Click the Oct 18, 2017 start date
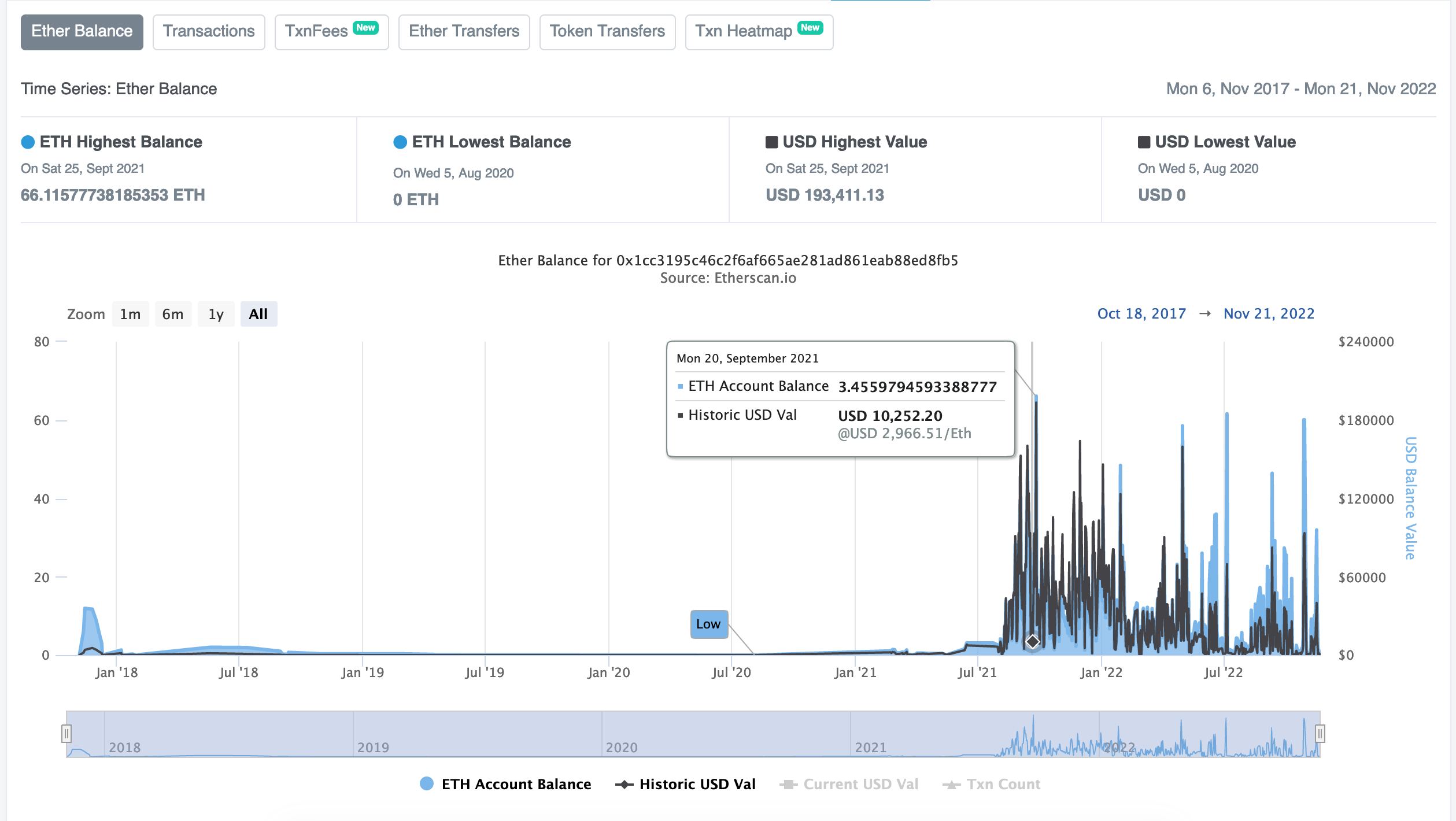The height and width of the screenshot is (821, 1456). (1141, 313)
